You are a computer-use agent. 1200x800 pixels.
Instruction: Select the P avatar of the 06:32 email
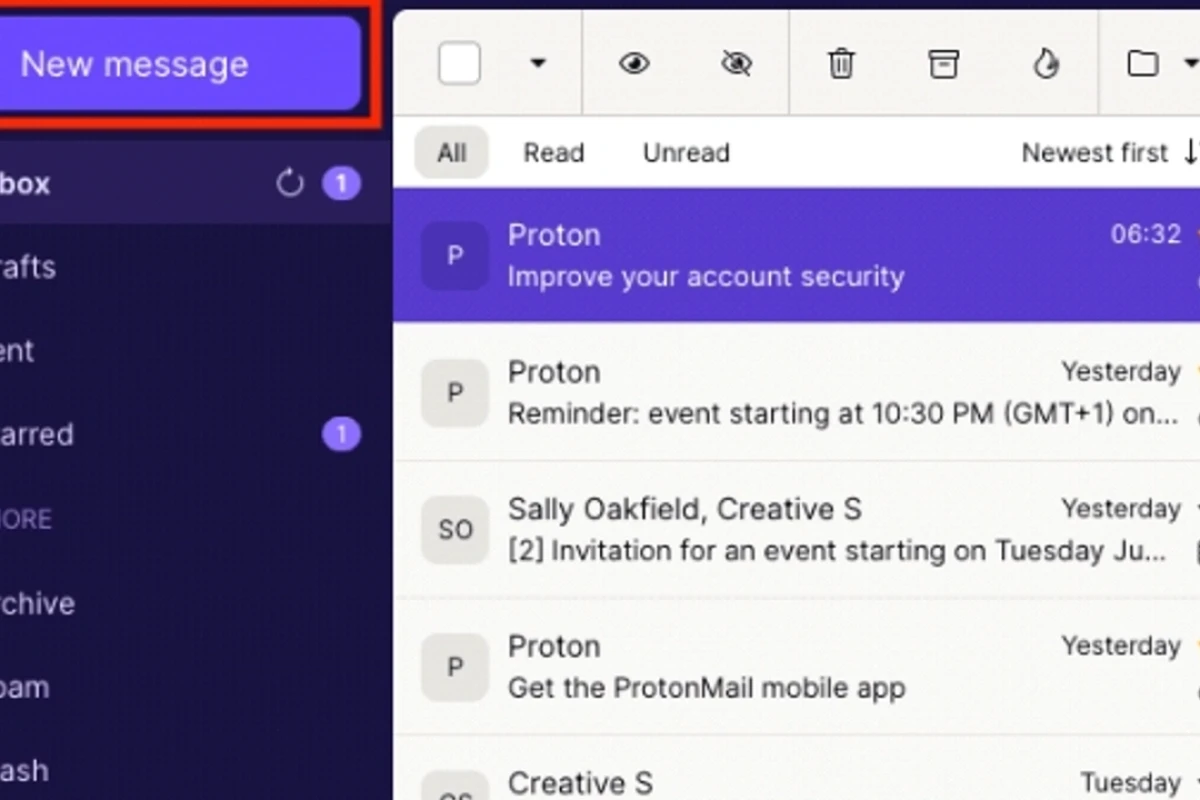coord(455,256)
